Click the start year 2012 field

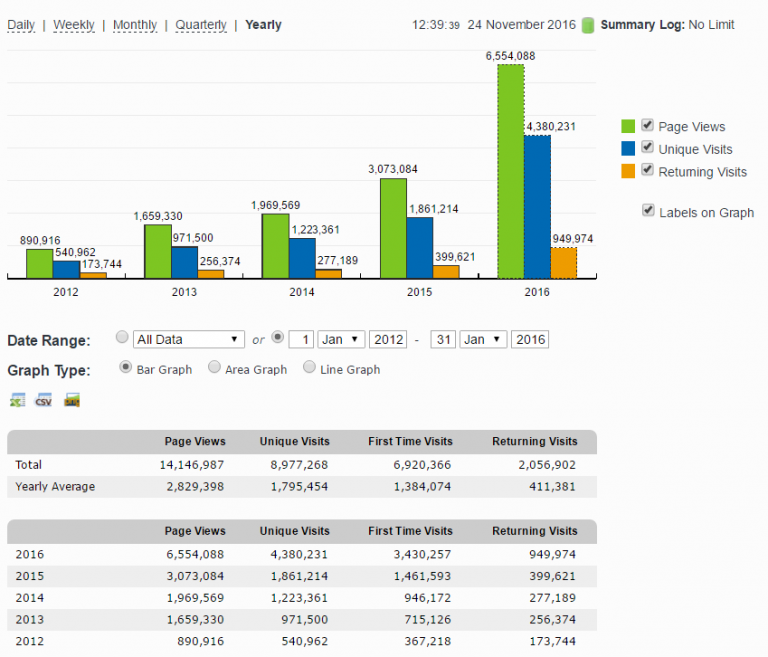coord(388,339)
